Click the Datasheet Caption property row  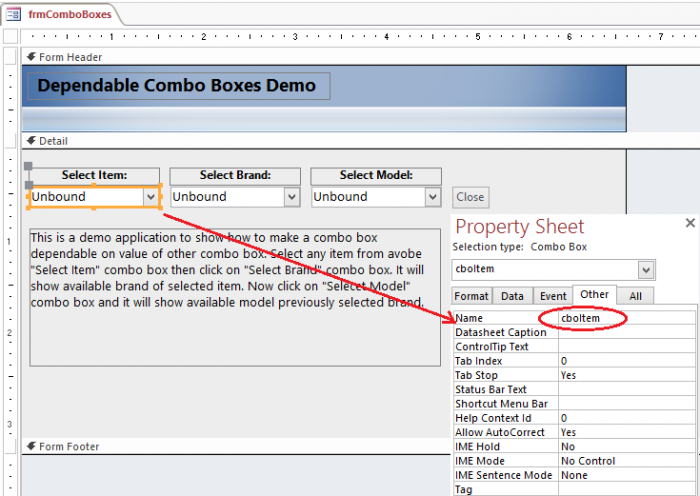coord(574,333)
